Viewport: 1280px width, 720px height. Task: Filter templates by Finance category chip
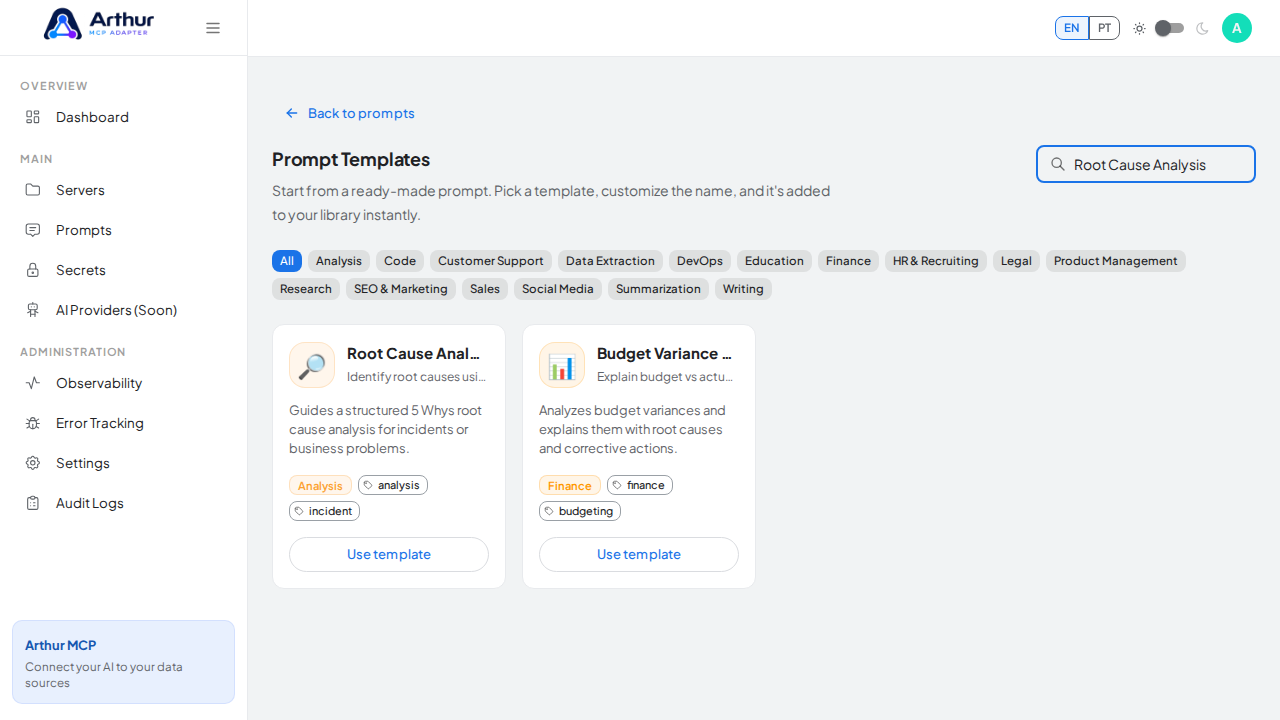pyautogui.click(x=848, y=261)
